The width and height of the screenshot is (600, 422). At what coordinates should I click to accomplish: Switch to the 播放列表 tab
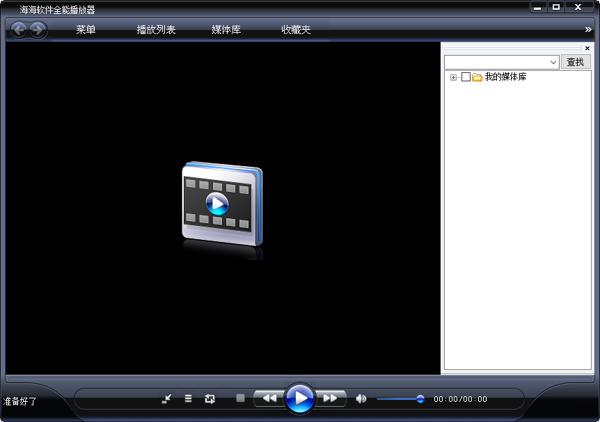click(156, 30)
